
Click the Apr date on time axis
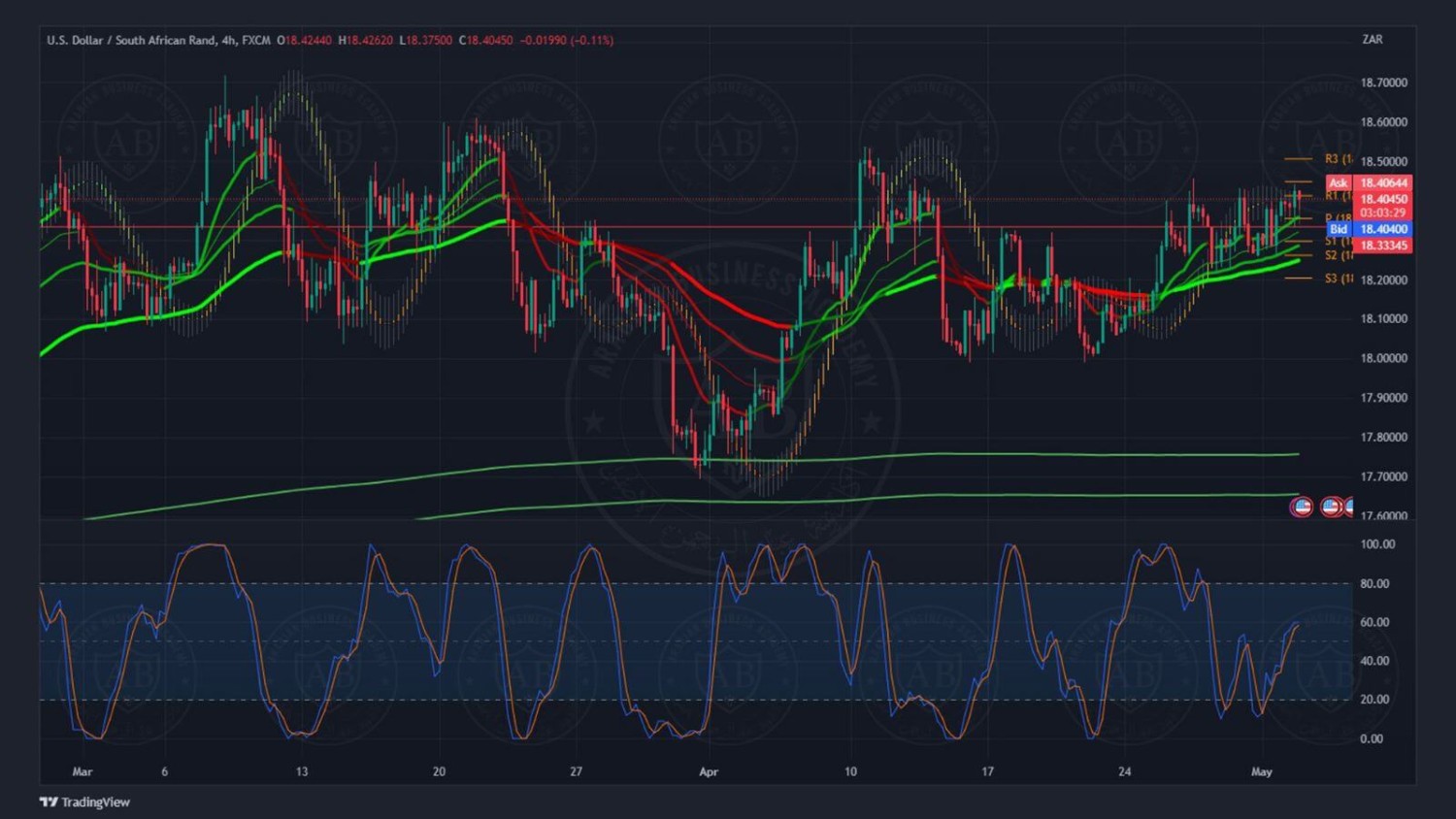pos(709,772)
